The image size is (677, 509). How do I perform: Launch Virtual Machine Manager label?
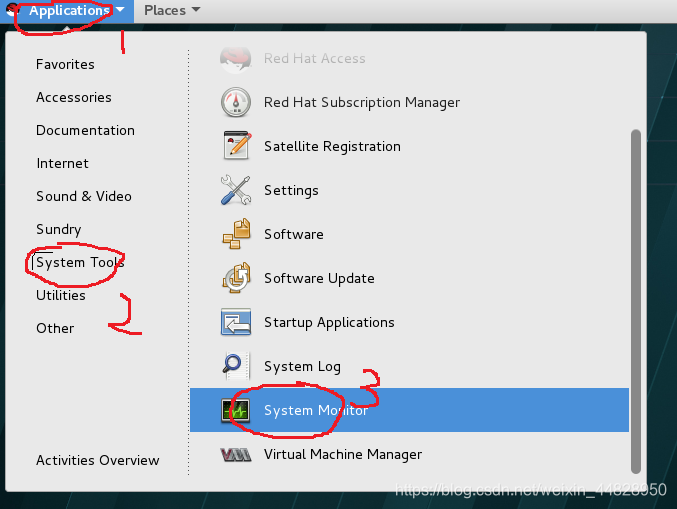click(343, 455)
